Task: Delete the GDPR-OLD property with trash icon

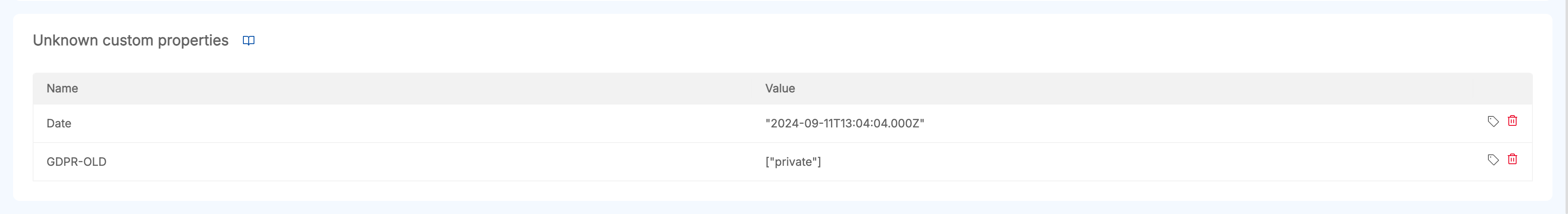Action: [x=1512, y=159]
